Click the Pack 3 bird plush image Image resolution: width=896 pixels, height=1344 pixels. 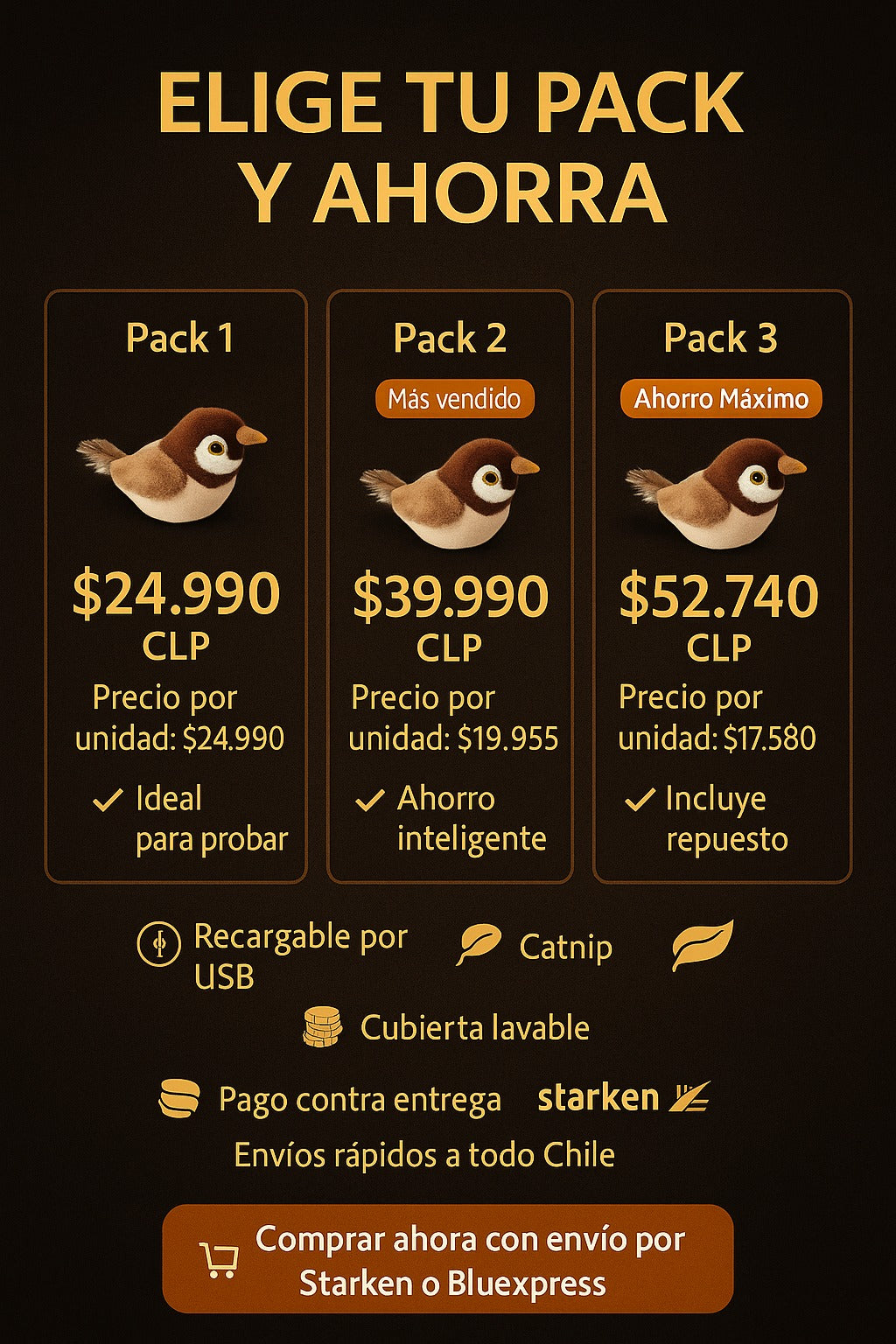tap(717, 492)
